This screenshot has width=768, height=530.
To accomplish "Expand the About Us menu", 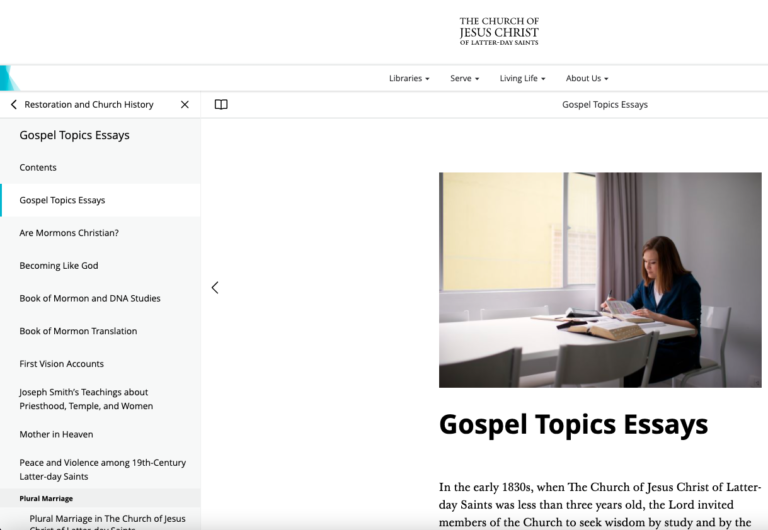I will pos(587,78).
